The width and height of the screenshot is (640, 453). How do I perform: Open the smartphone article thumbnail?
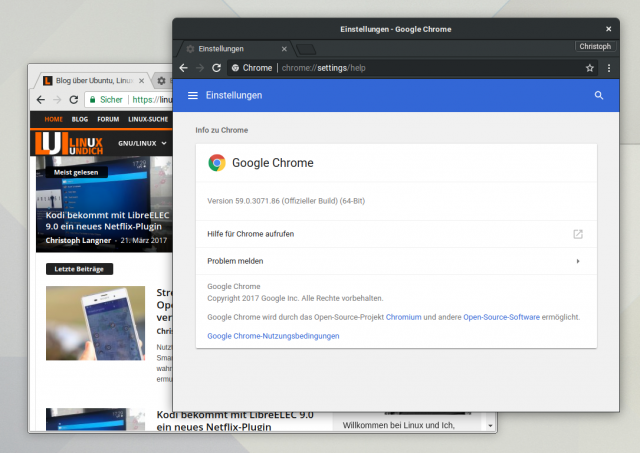95,323
